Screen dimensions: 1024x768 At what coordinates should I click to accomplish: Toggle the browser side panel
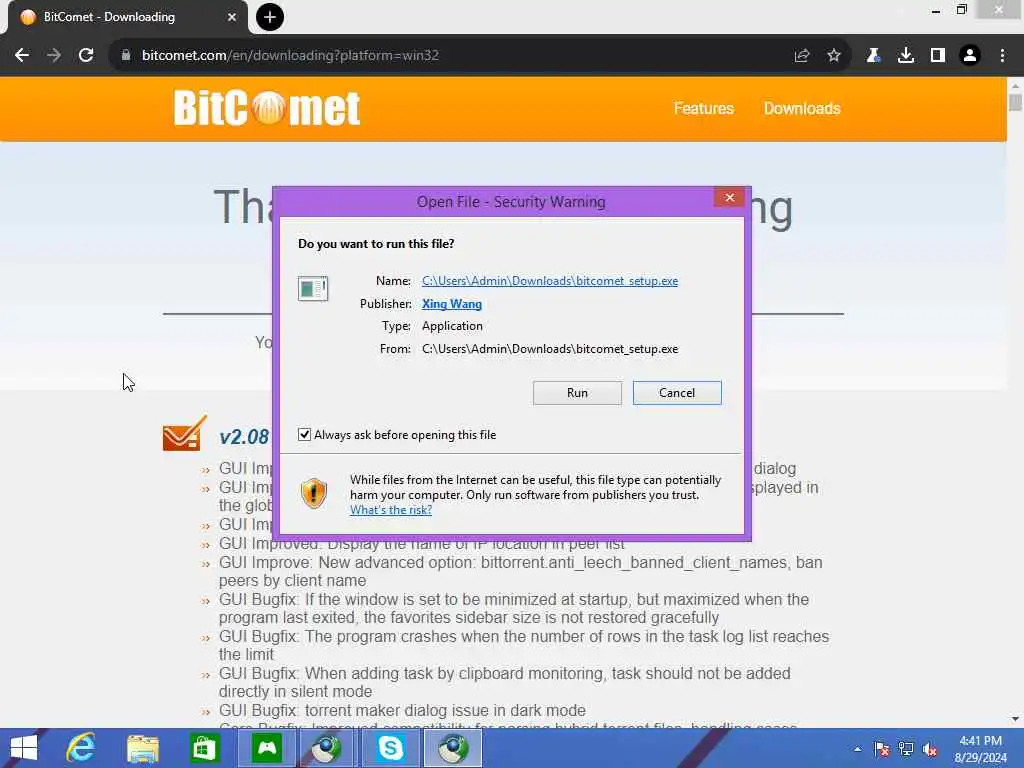(x=938, y=56)
